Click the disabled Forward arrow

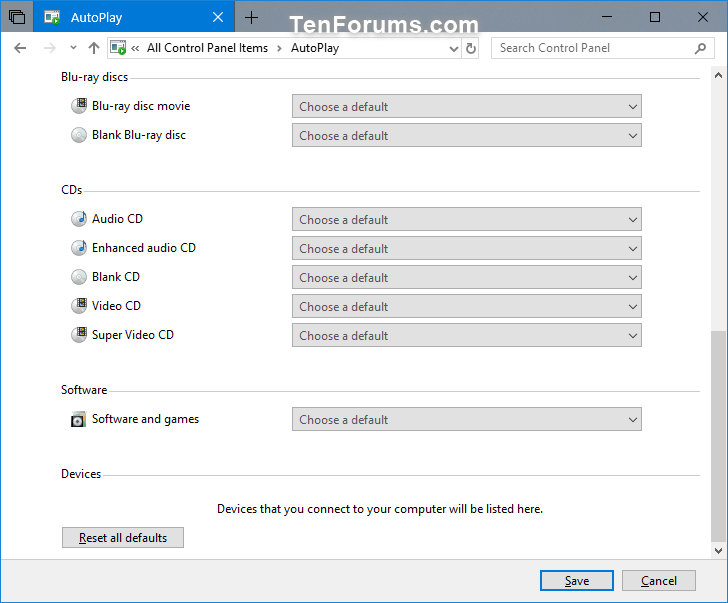[x=49, y=48]
